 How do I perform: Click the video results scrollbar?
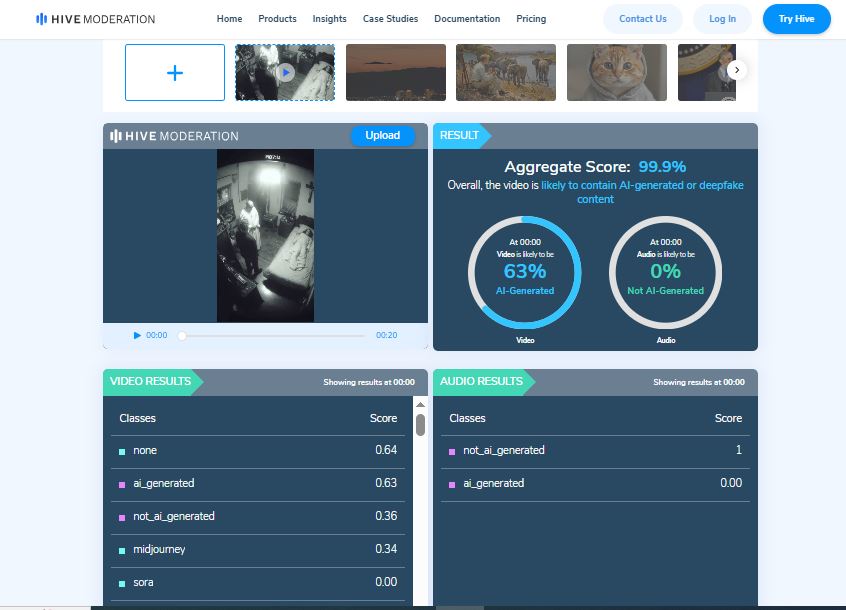point(420,425)
